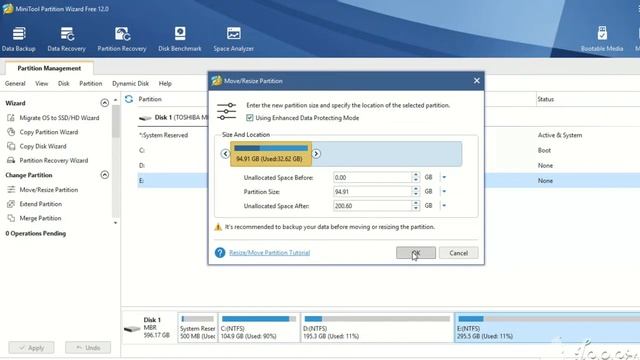Click the MiniTool app logo in title bar

pos(8,9)
